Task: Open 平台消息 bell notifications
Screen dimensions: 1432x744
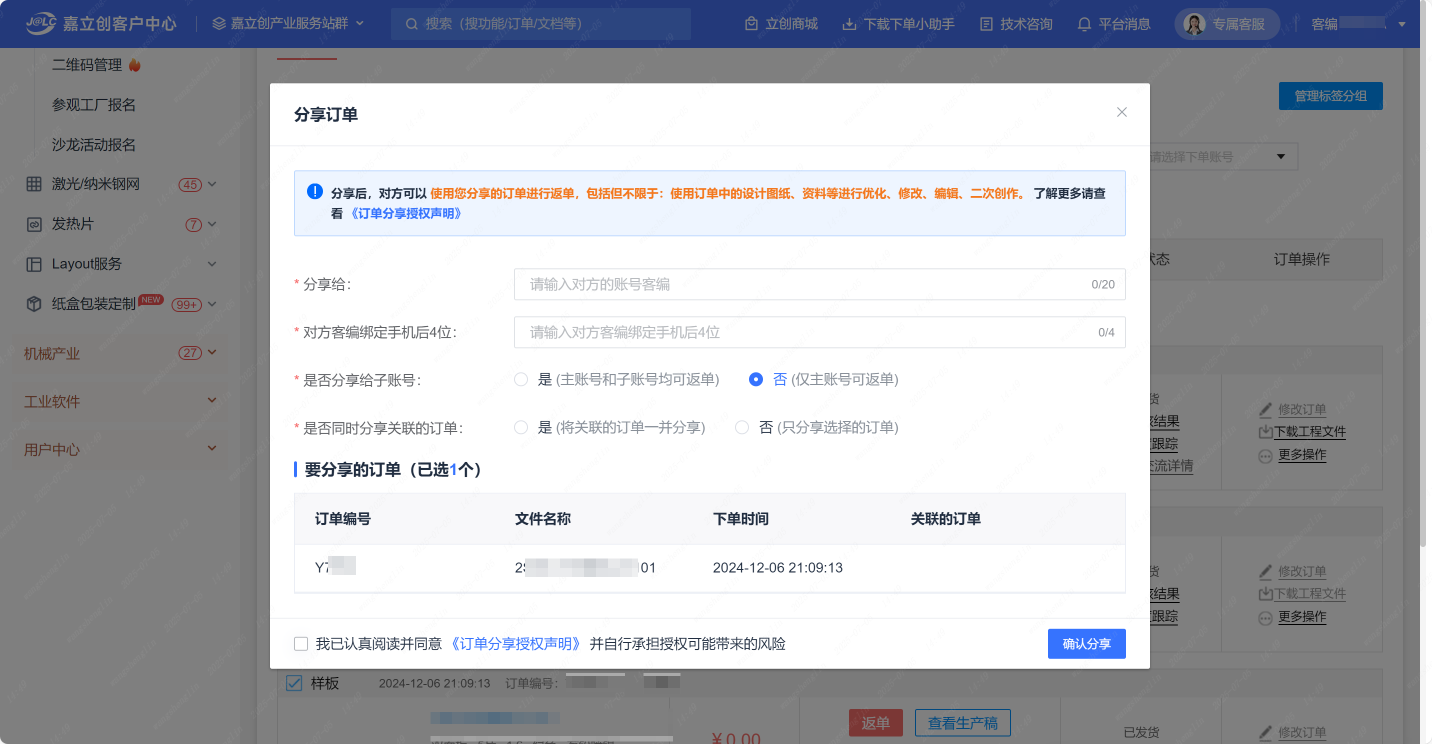Action: [x=1084, y=24]
